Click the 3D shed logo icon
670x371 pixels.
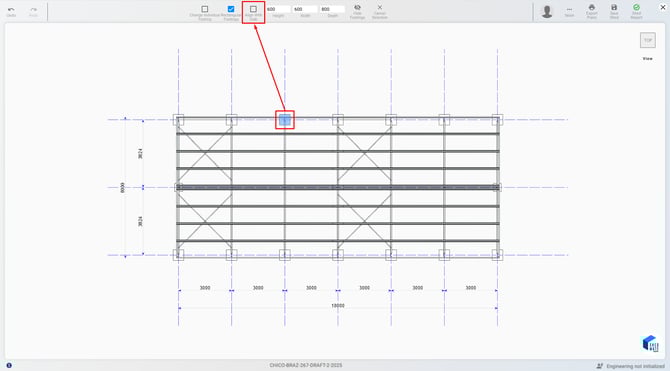click(x=650, y=343)
